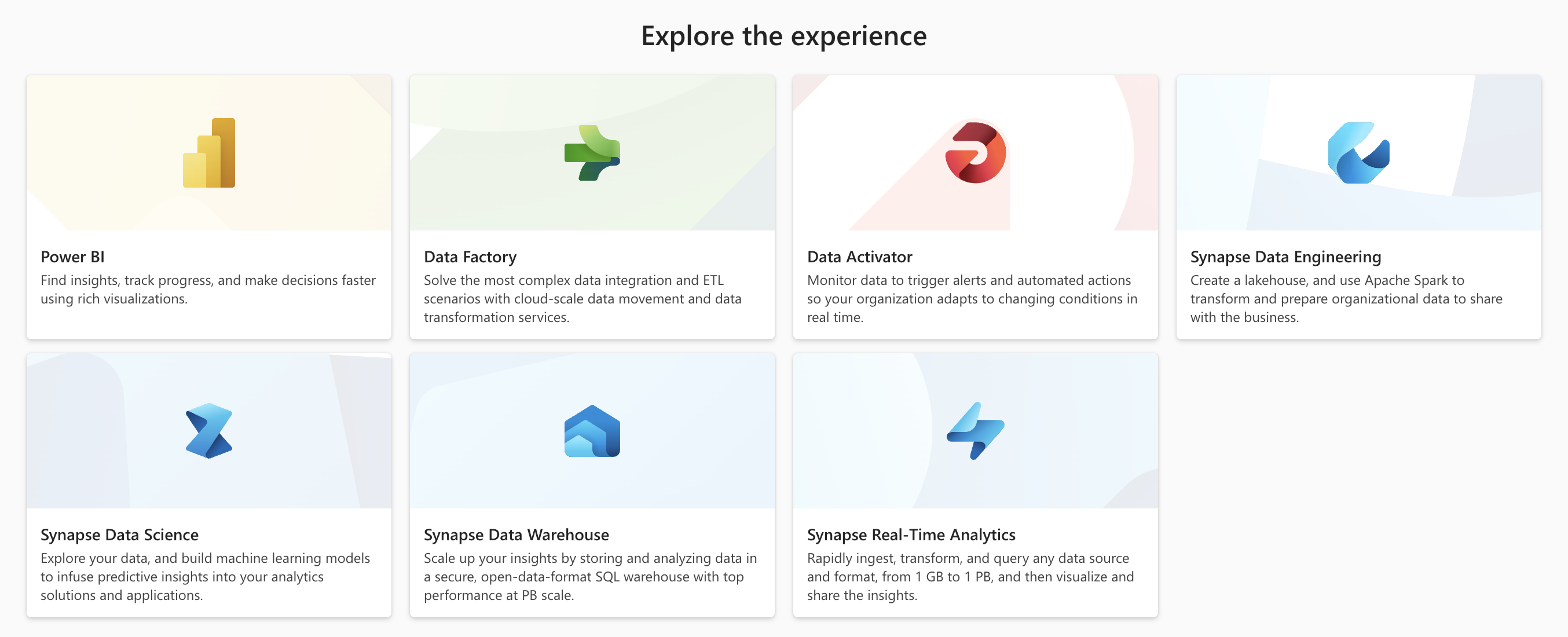The image size is (1568, 637).
Task: Click the Data Factory description about ETL
Action: pos(582,298)
